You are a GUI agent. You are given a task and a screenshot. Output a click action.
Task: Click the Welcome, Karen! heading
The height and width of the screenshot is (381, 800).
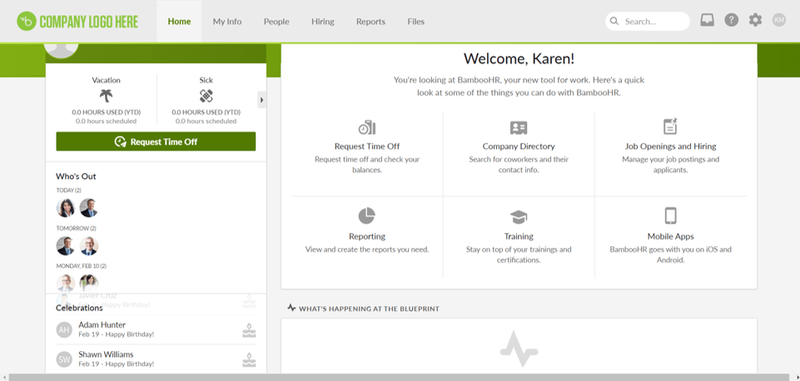tap(519, 59)
